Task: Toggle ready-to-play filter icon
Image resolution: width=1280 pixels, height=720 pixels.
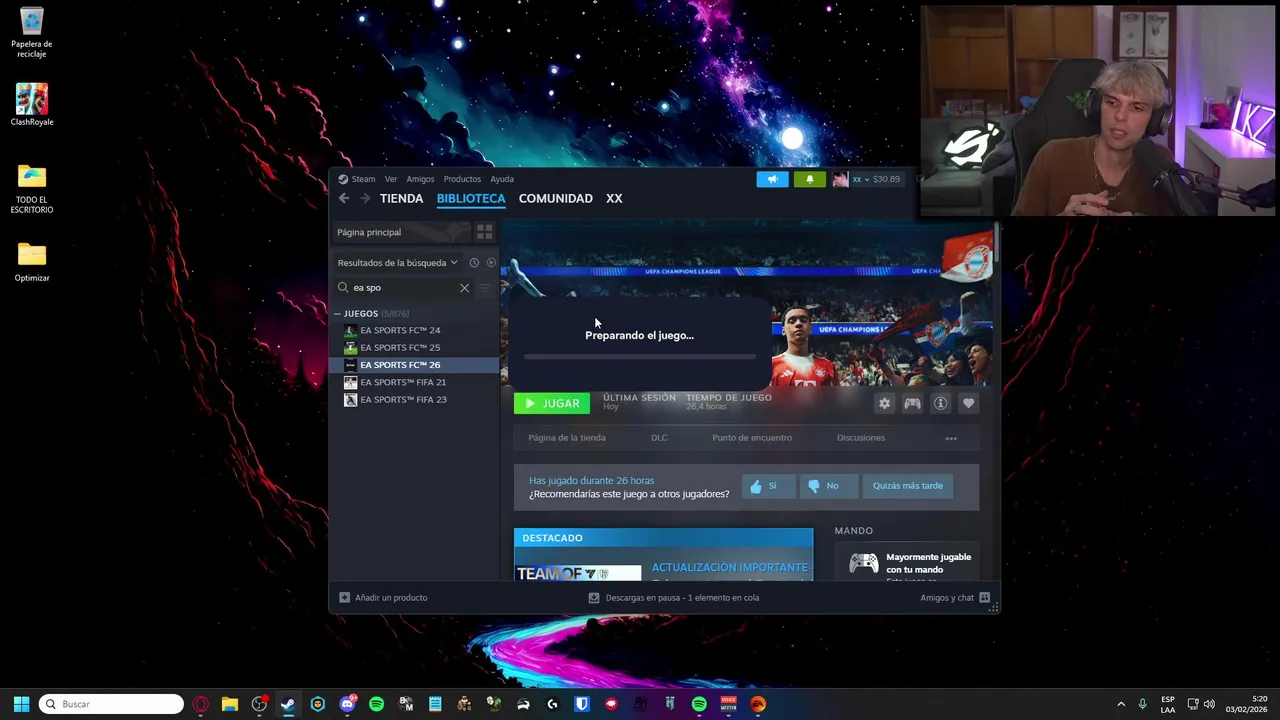Action: [491, 263]
